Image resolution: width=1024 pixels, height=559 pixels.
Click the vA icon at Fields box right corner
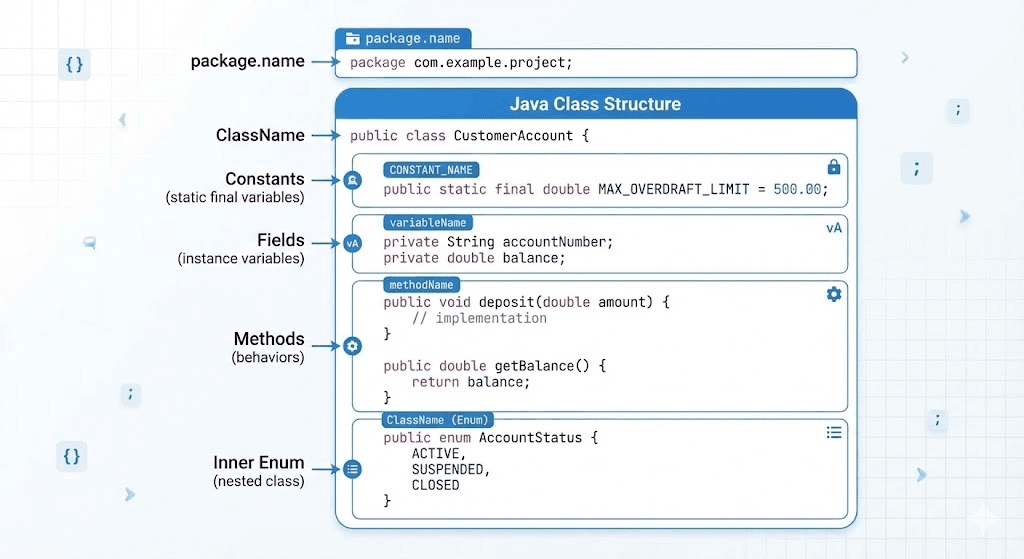pos(833,228)
